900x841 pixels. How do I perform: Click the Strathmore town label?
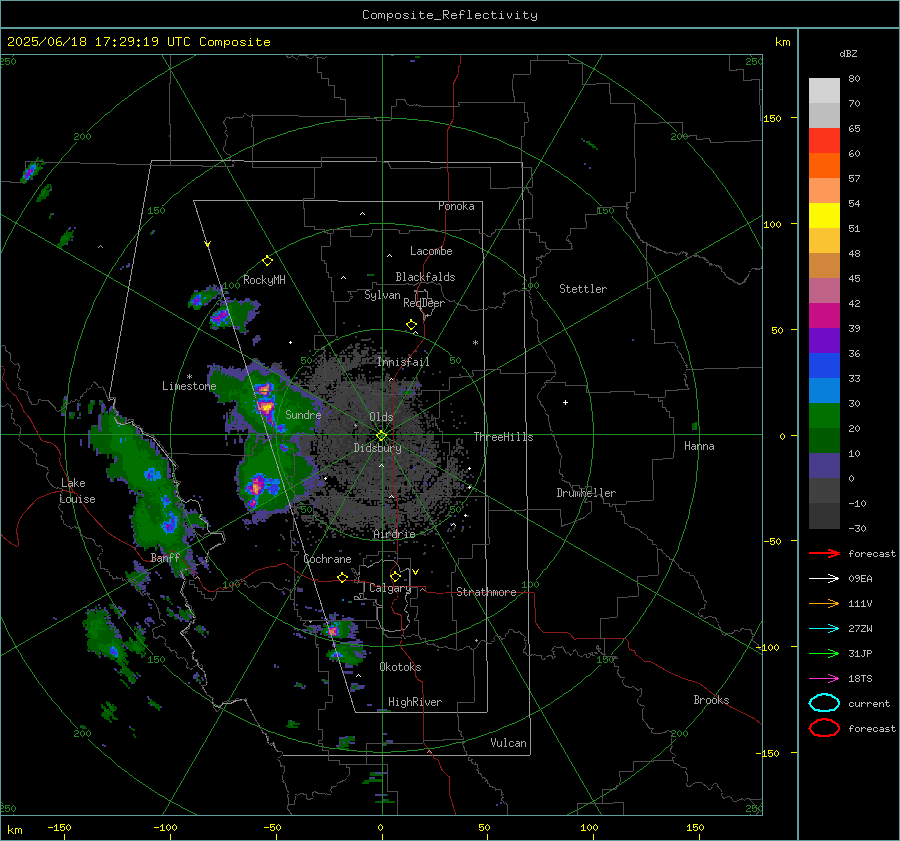[486, 592]
